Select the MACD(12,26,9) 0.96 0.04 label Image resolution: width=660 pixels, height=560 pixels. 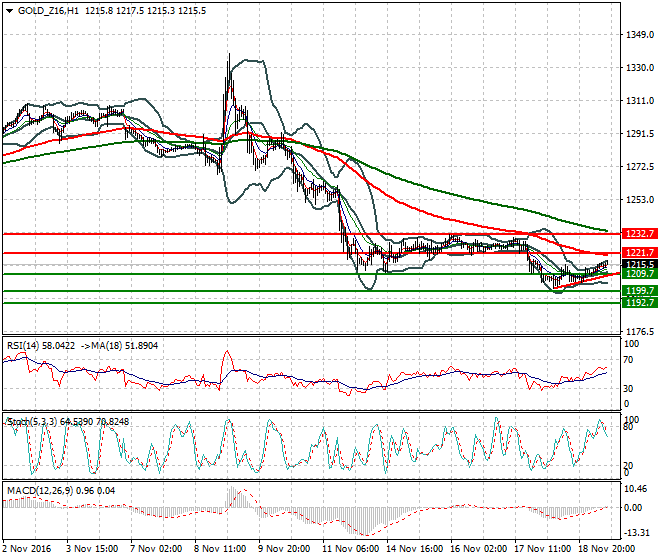[61, 491]
